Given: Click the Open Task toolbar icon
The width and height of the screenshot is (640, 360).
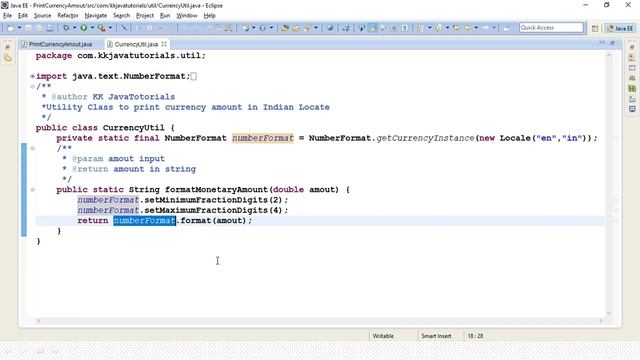Looking at the screenshot, I should point(296,28).
